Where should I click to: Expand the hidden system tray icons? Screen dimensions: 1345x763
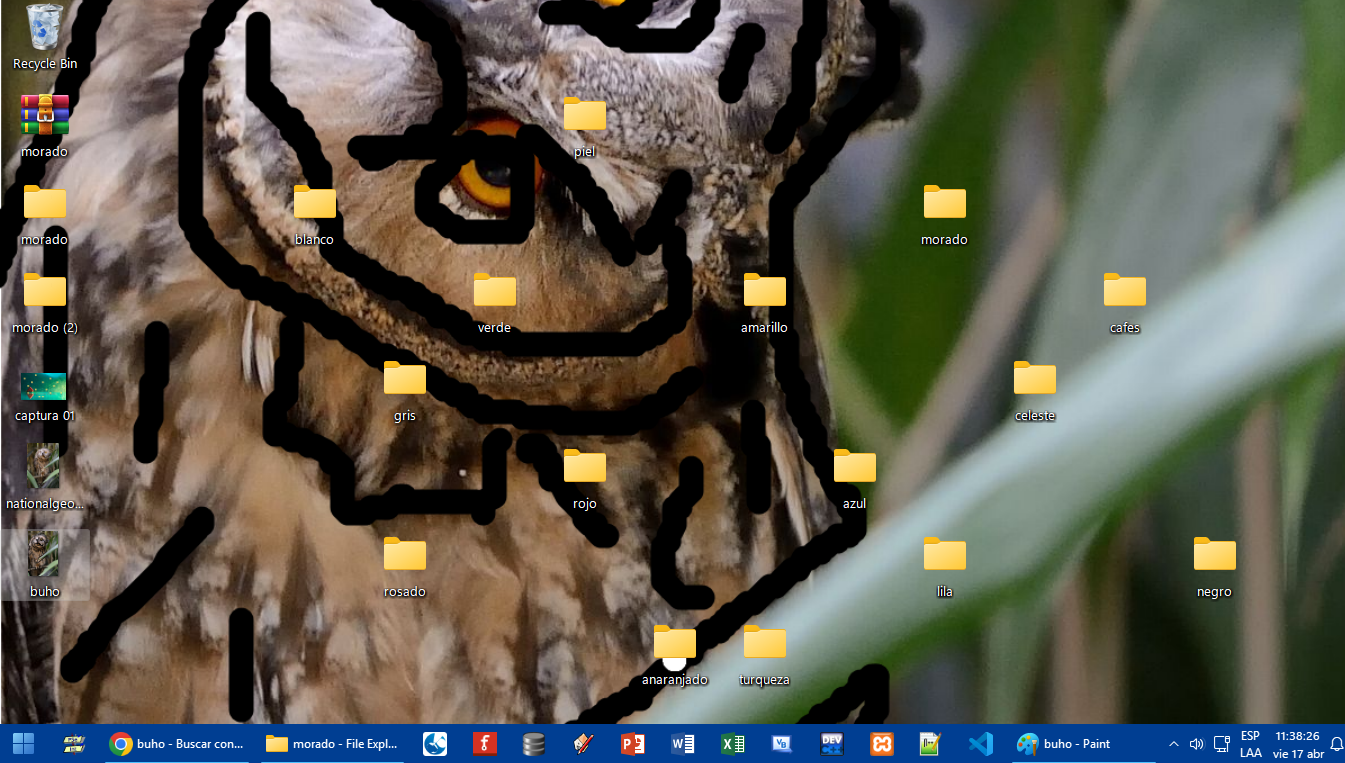1173,744
